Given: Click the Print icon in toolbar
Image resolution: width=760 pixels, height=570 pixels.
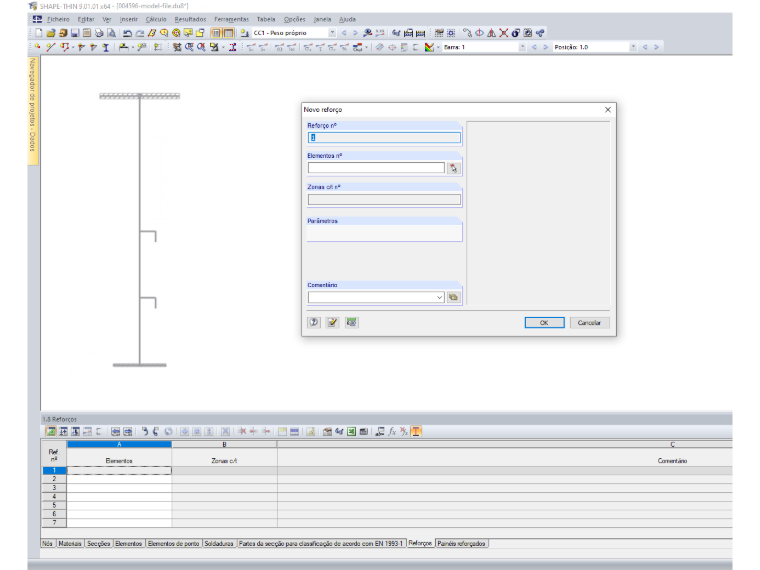Looking at the screenshot, I should click(99, 33).
